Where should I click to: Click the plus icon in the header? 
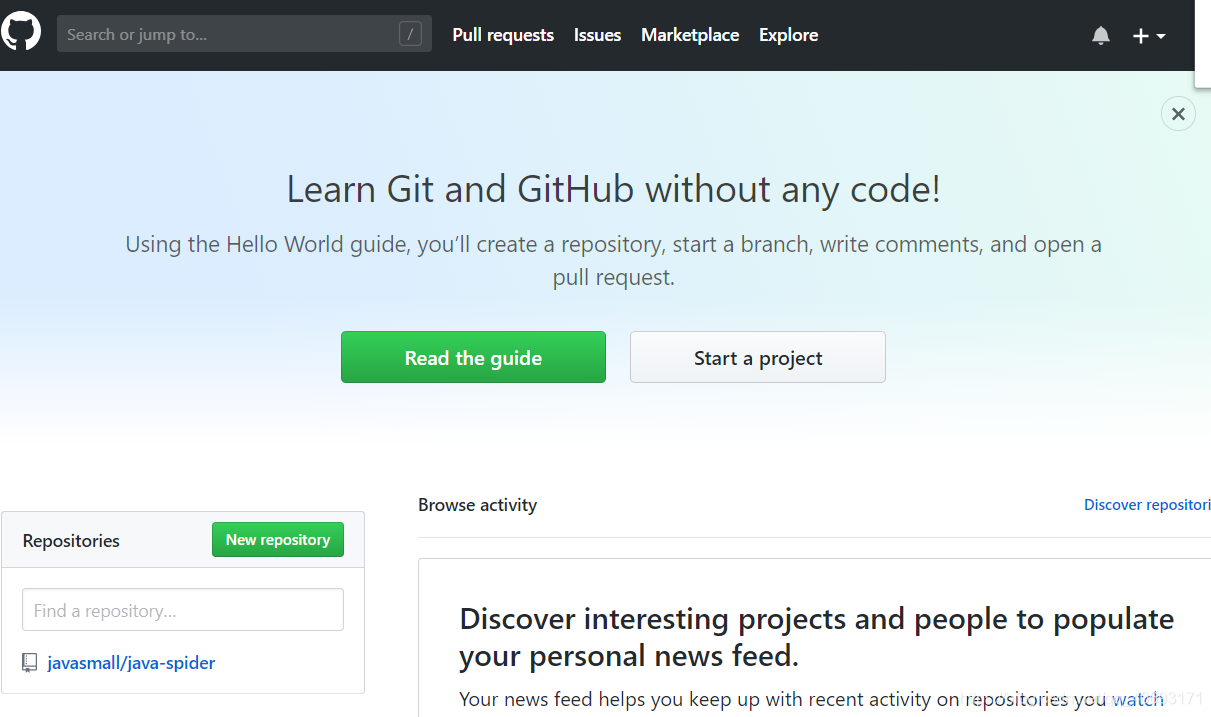[x=1140, y=35]
